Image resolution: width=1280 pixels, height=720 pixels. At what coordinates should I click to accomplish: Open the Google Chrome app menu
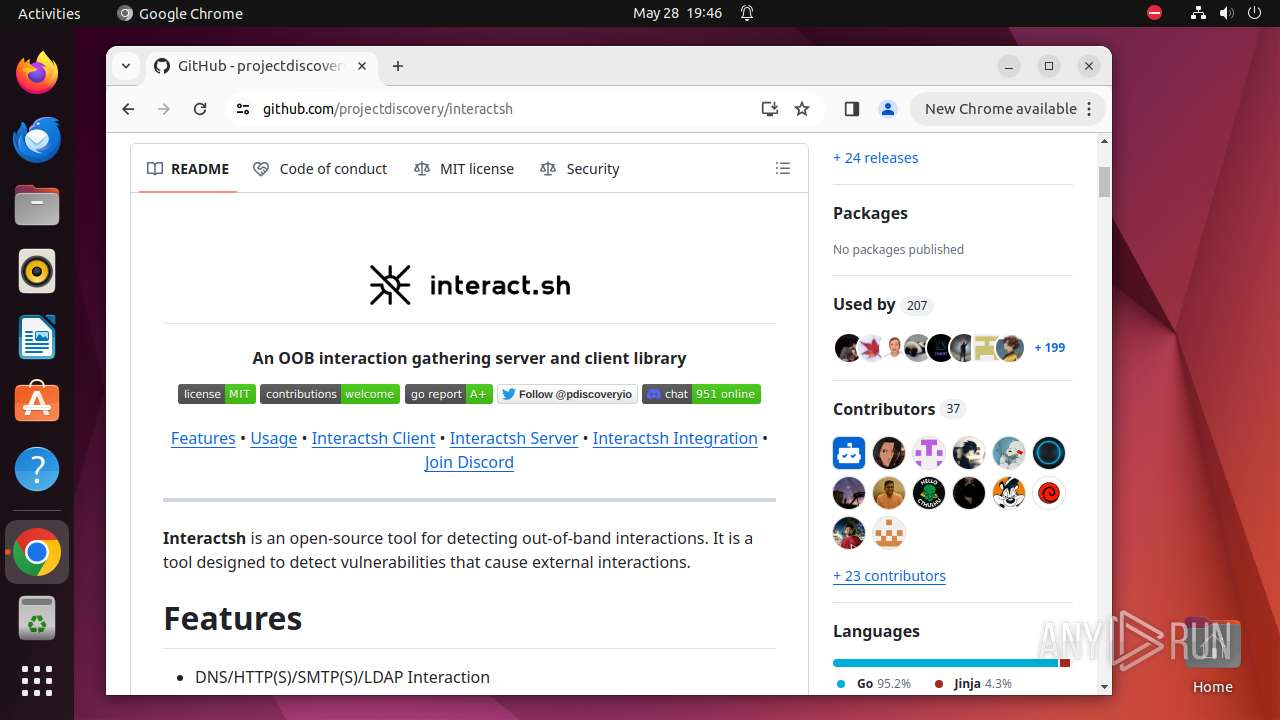(x=180, y=13)
